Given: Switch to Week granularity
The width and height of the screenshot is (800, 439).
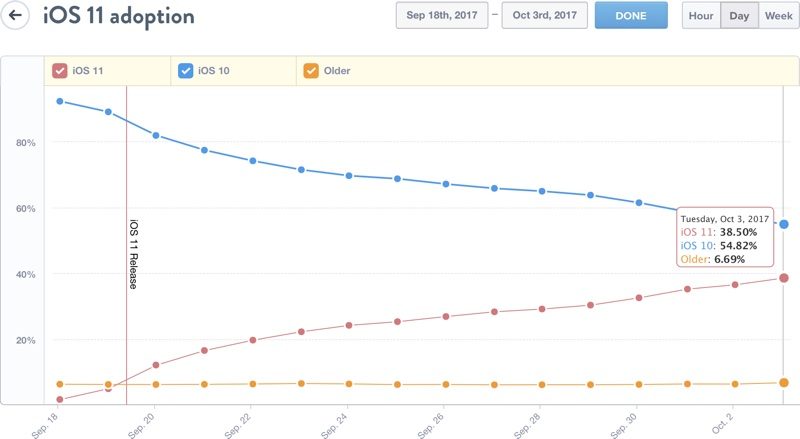Looking at the screenshot, I should 777,16.
